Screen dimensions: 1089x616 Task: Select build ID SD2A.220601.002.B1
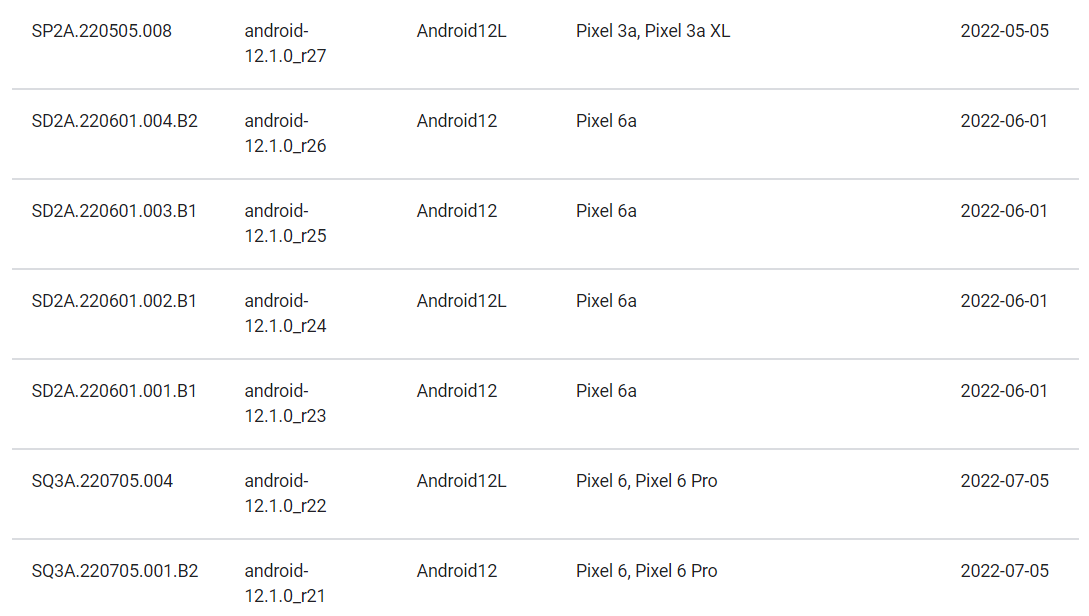(115, 301)
